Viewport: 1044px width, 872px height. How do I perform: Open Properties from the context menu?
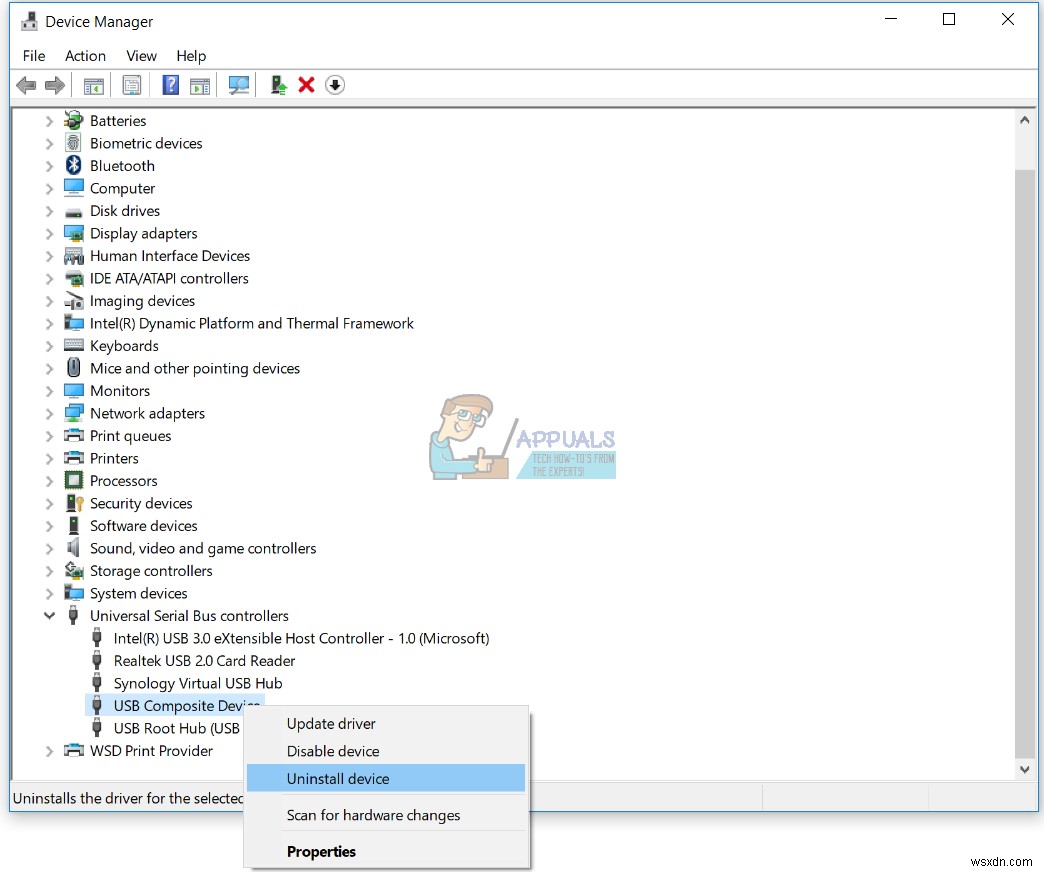click(321, 851)
